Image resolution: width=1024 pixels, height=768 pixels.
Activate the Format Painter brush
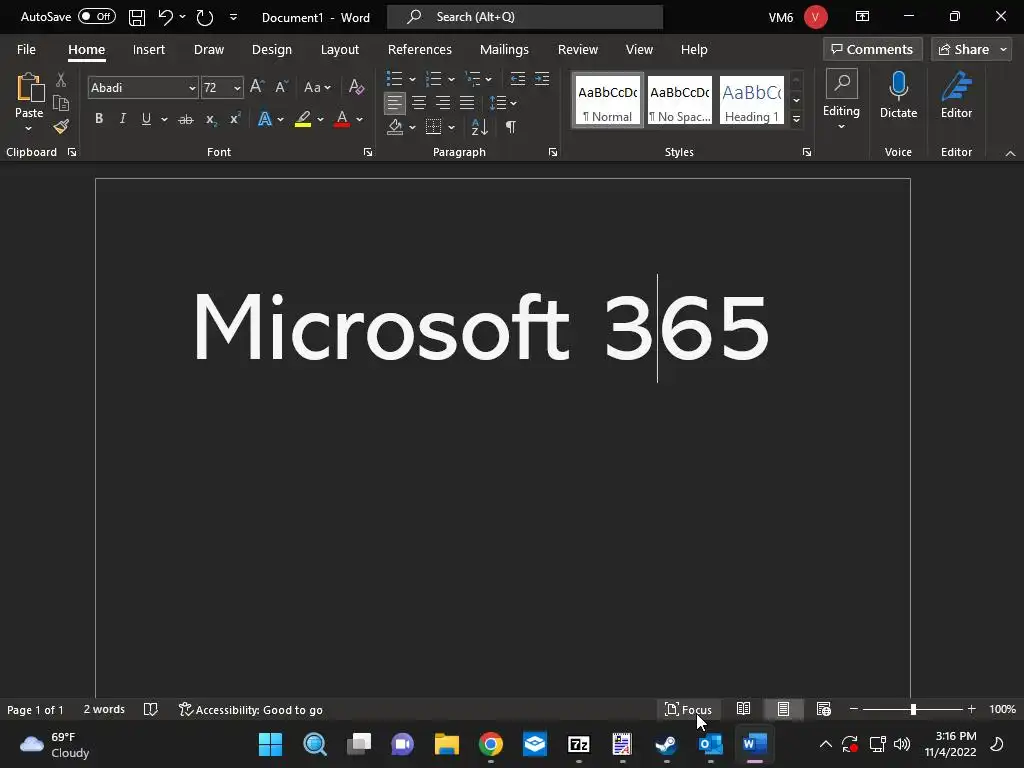coord(61,127)
